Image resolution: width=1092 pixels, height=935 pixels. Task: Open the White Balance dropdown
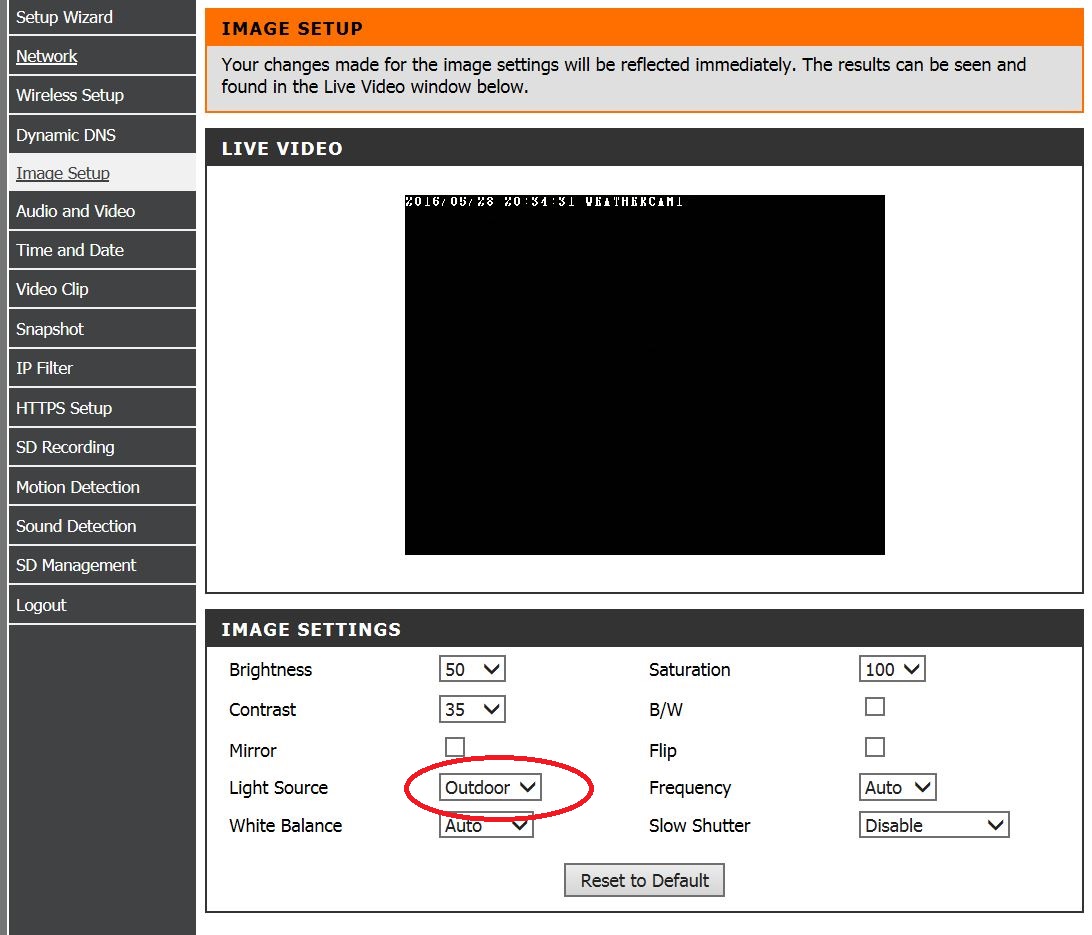486,827
